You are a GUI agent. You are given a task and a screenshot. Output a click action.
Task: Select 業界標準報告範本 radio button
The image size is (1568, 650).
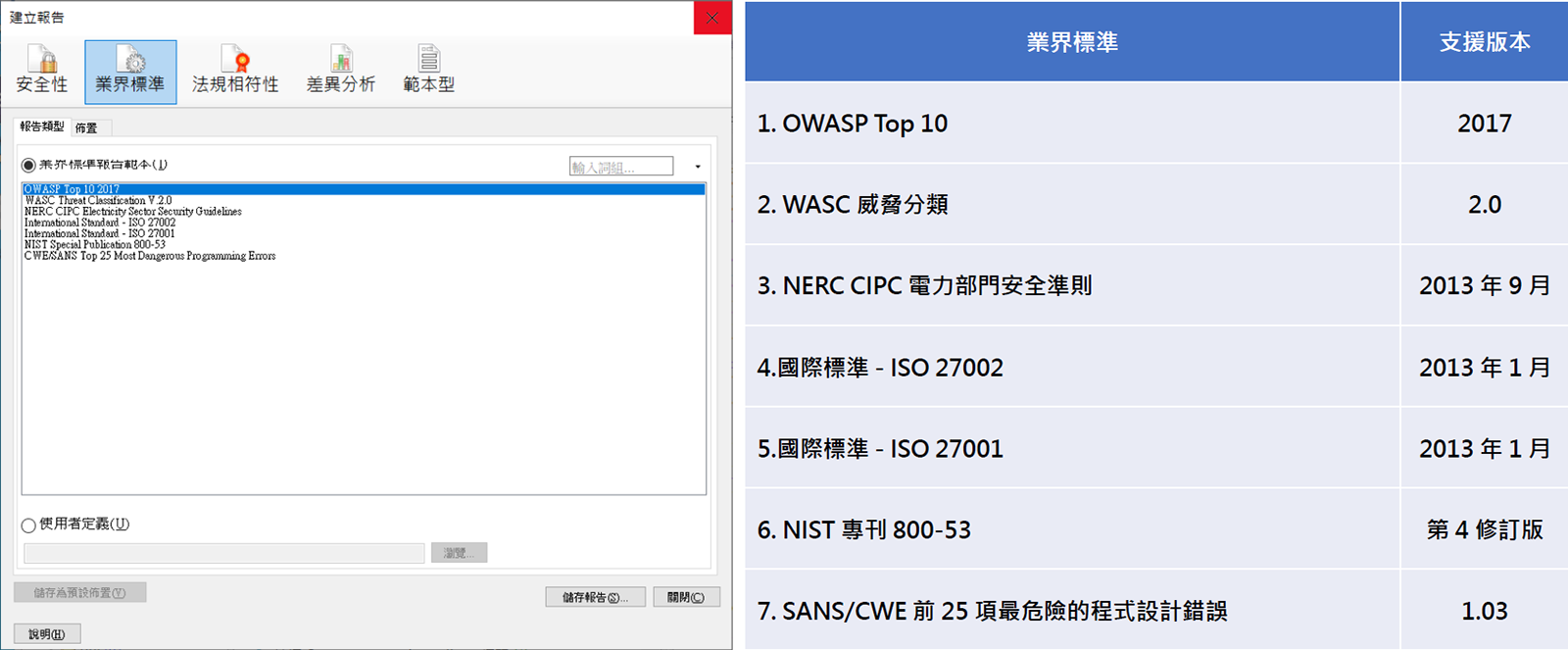point(28,165)
